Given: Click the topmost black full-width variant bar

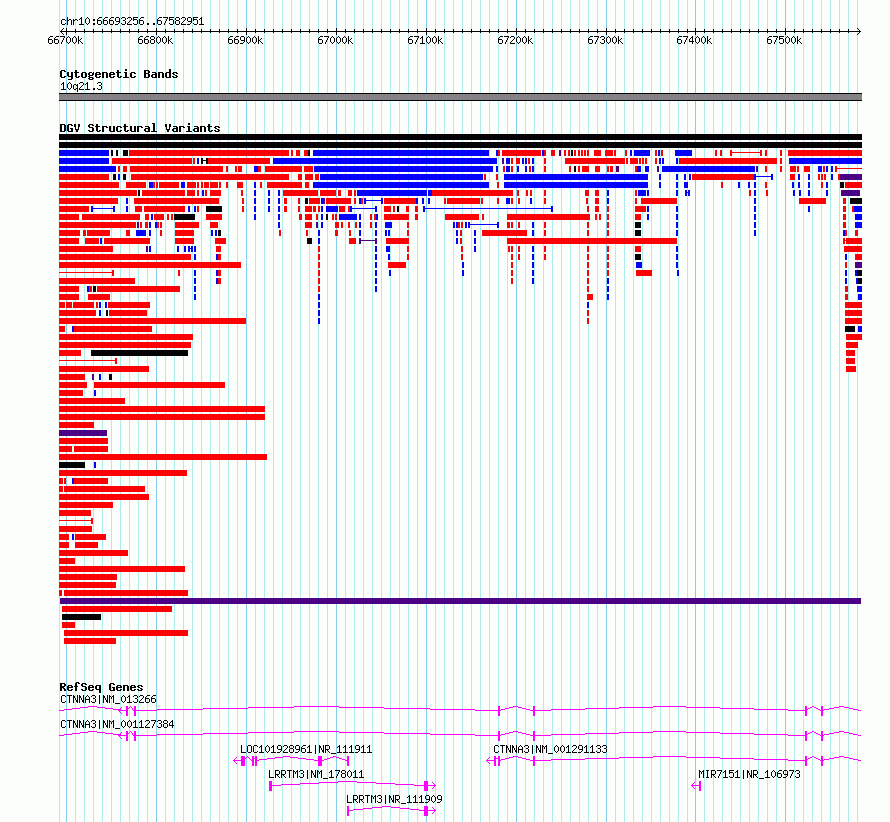Looking at the screenshot, I should point(460,137).
